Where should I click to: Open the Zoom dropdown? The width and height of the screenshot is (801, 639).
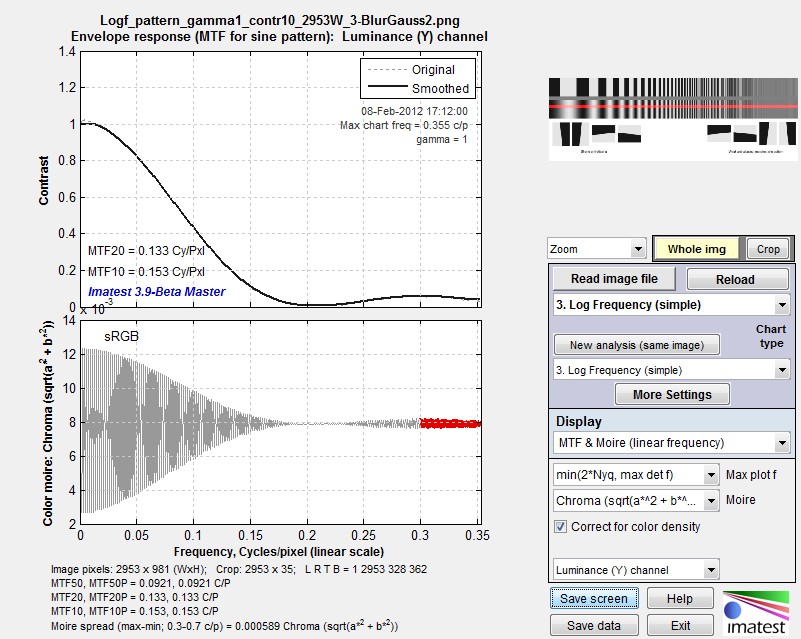[x=597, y=249]
